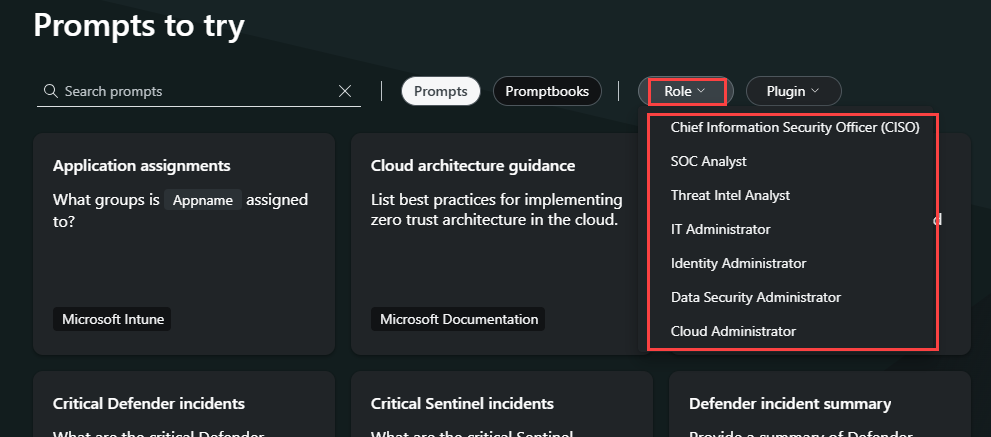Clear the search prompts field
Image resolution: width=991 pixels, height=437 pixels.
point(345,91)
